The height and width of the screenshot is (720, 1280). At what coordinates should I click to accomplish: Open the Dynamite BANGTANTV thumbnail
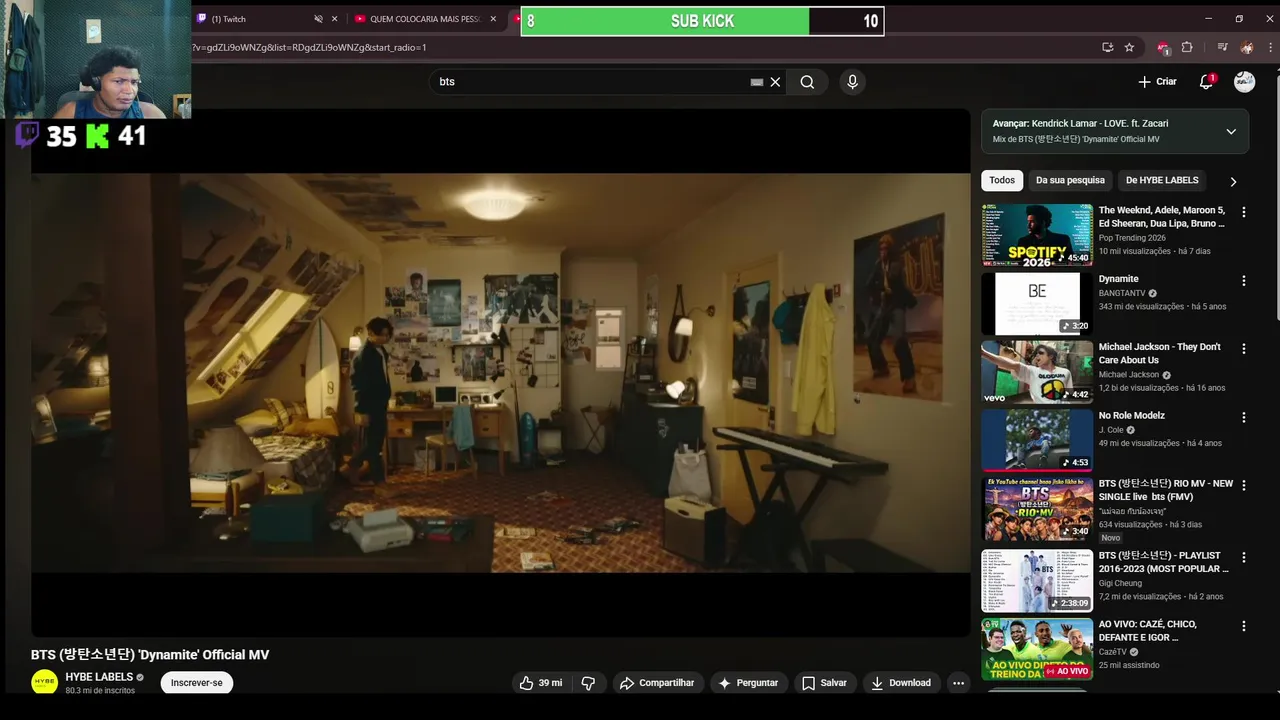point(1037,303)
